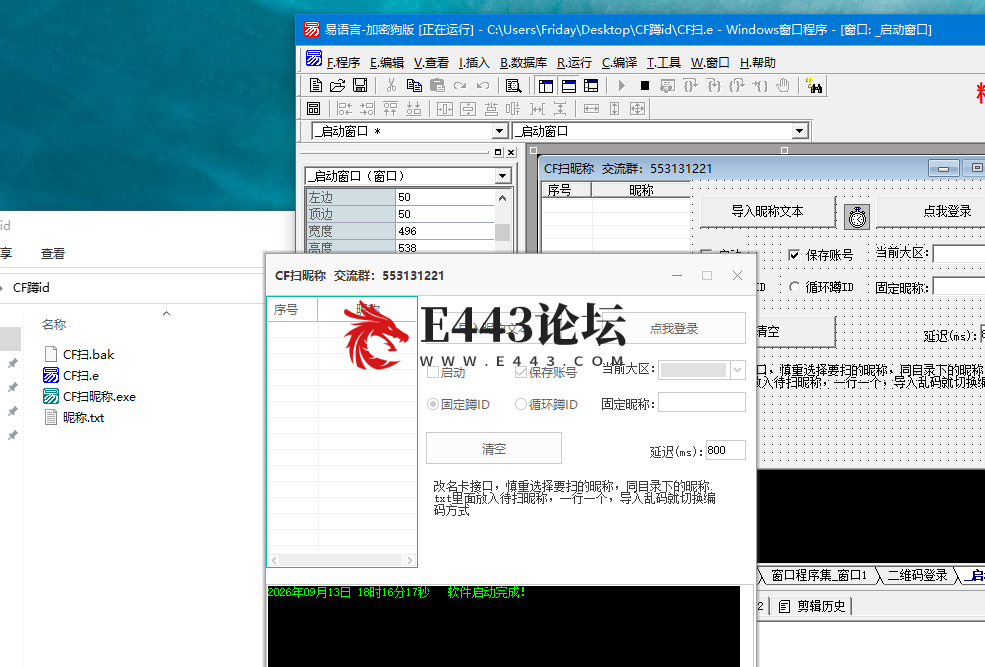This screenshot has width=985, height=667.
Task: Click the 宽度 property value 496
Action: click(x=445, y=231)
